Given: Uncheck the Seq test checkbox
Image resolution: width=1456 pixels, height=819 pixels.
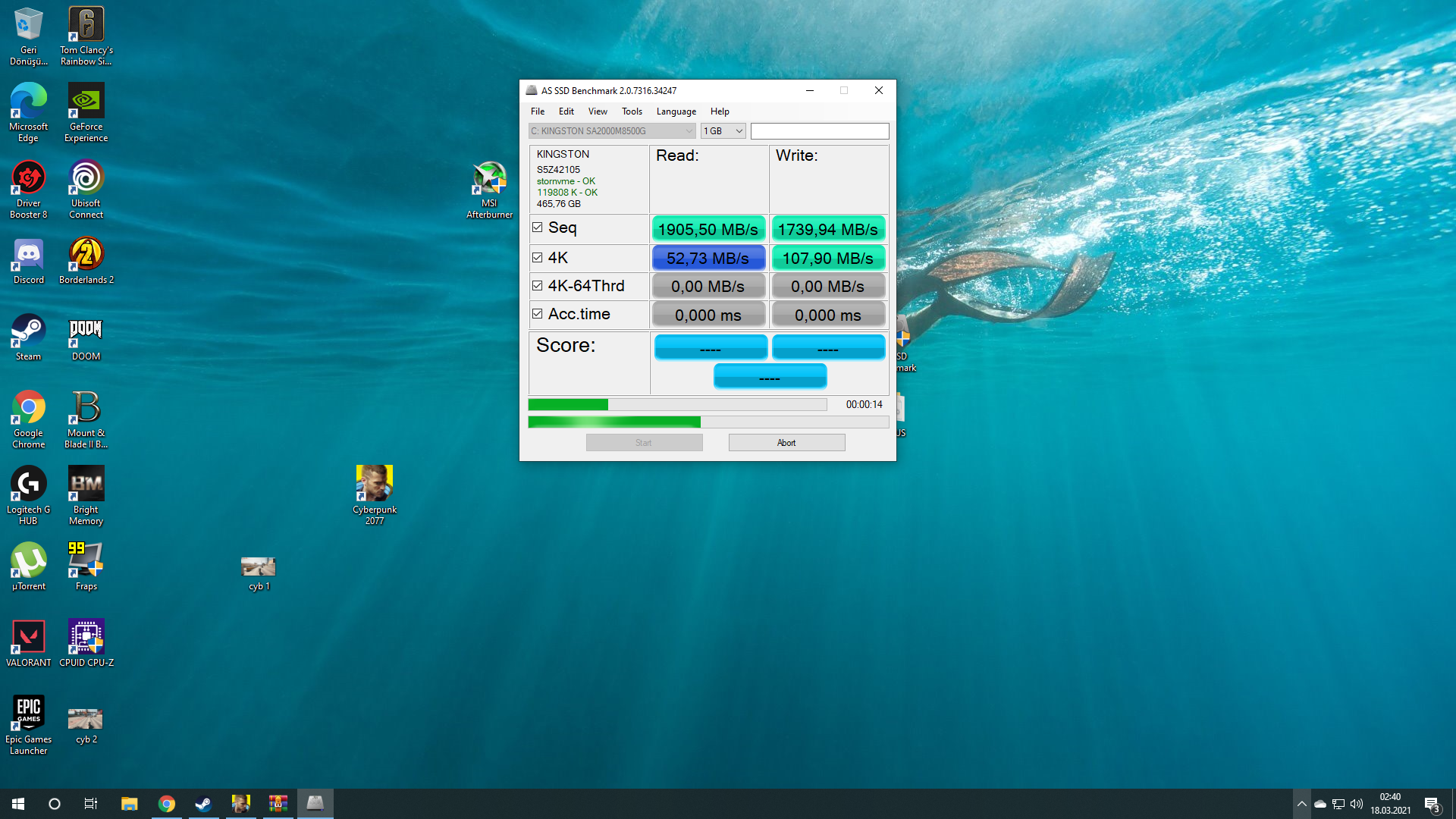Looking at the screenshot, I should 538,227.
